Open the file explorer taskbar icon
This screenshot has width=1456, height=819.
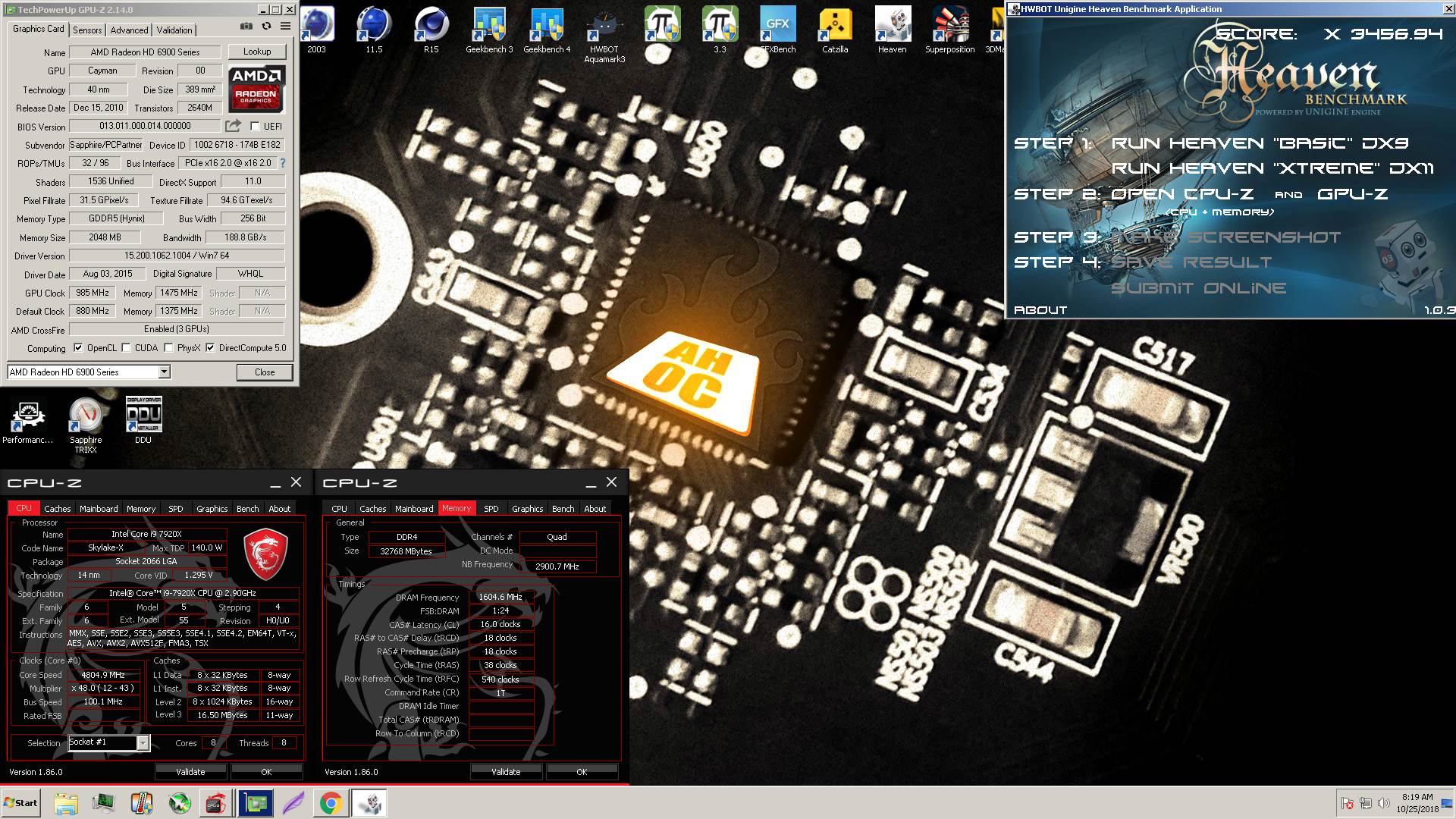click(x=65, y=803)
